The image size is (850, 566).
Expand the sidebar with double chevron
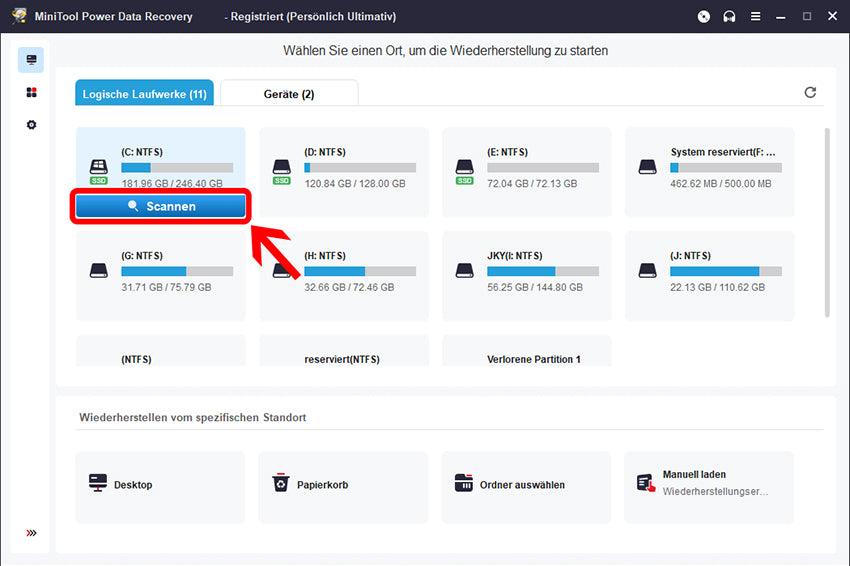tap(31, 533)
